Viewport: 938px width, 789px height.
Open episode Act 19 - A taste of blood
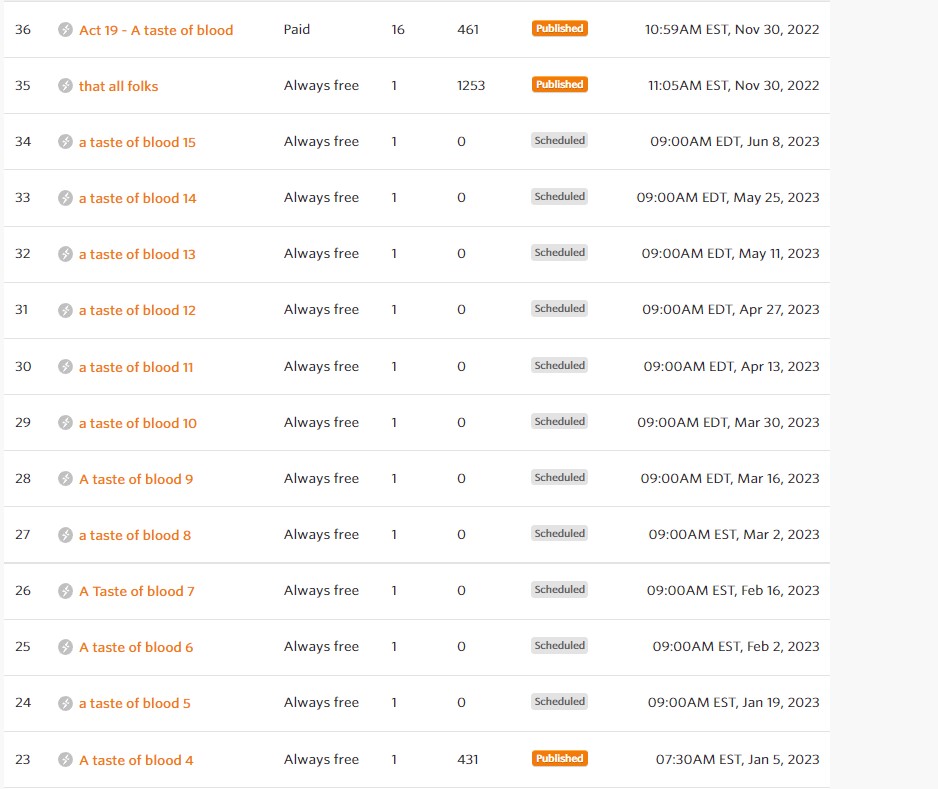point(156,30)
